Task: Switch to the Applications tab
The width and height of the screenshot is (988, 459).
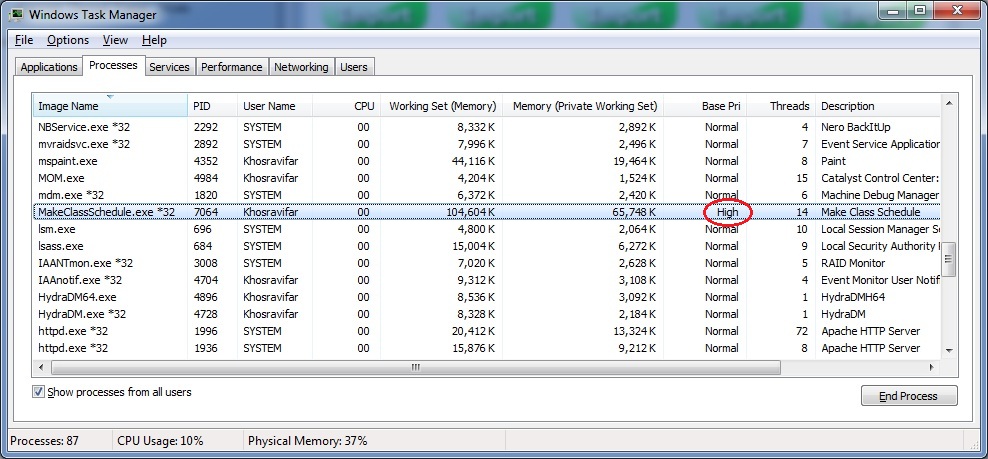Action: point(49,67)
